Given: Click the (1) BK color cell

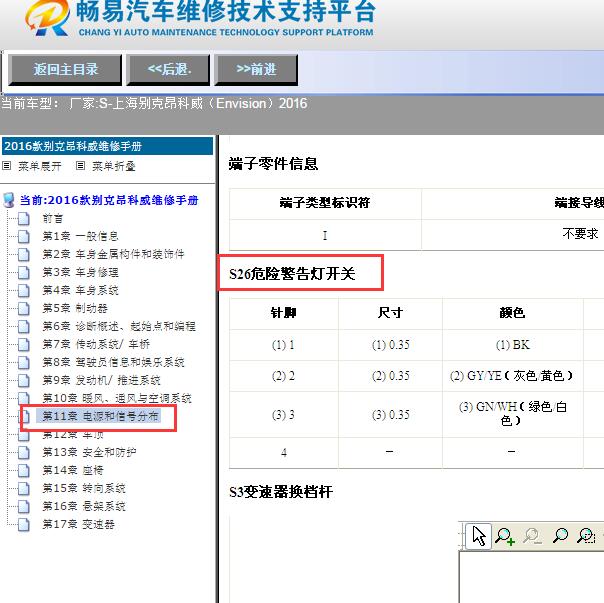Looking at the screenshot, I should (513, 345).
